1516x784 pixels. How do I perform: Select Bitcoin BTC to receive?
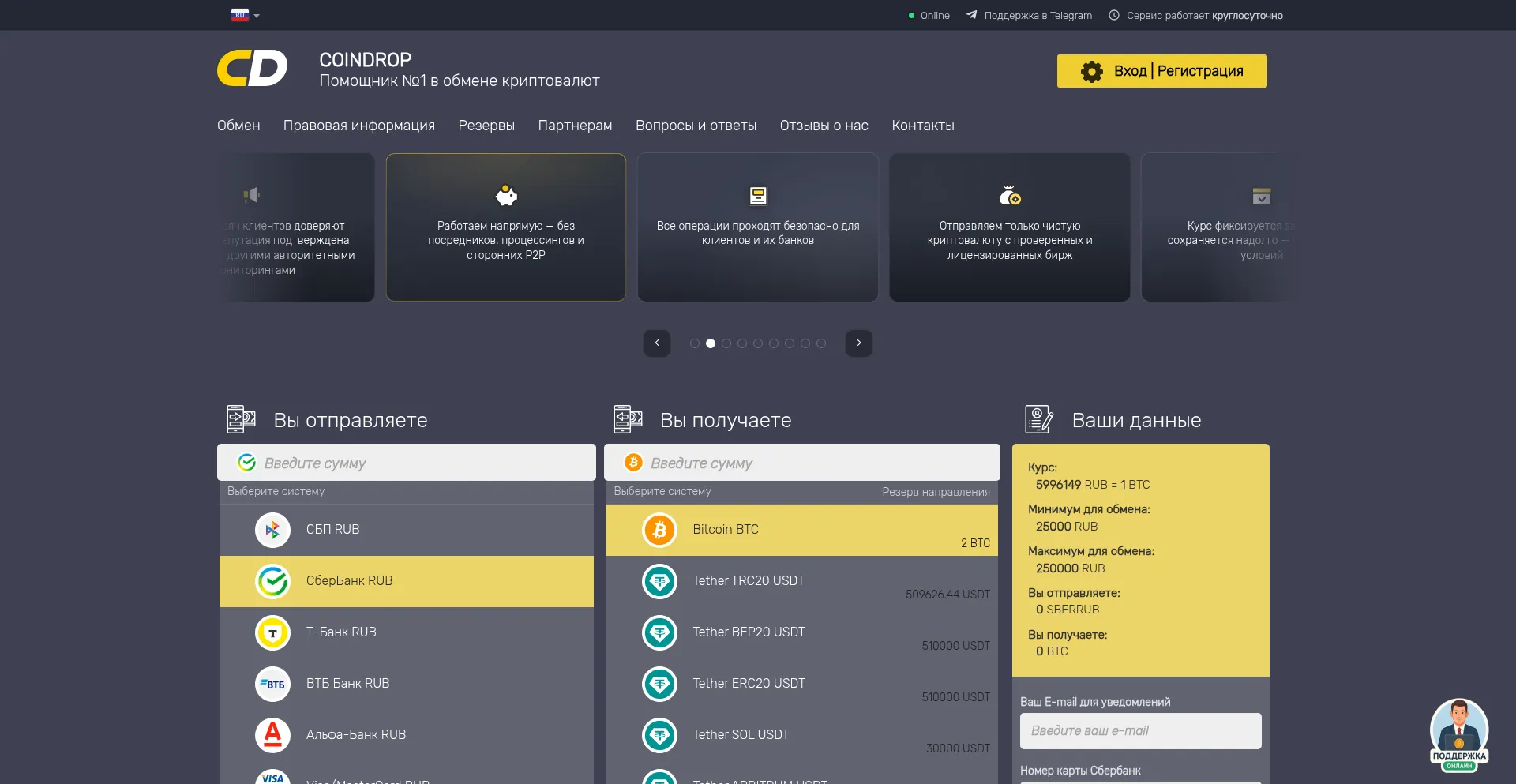pos(802,530)
